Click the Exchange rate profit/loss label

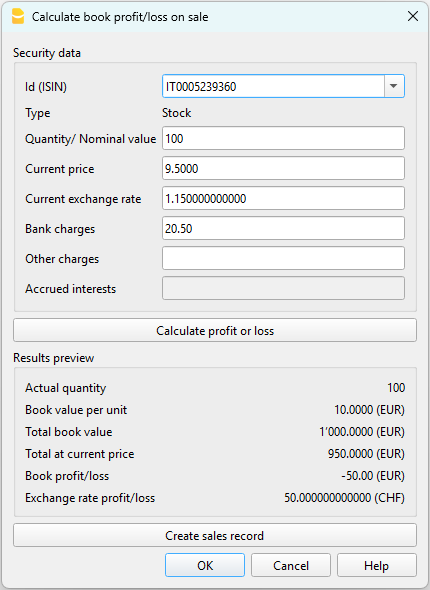click(x=90, y=498)
